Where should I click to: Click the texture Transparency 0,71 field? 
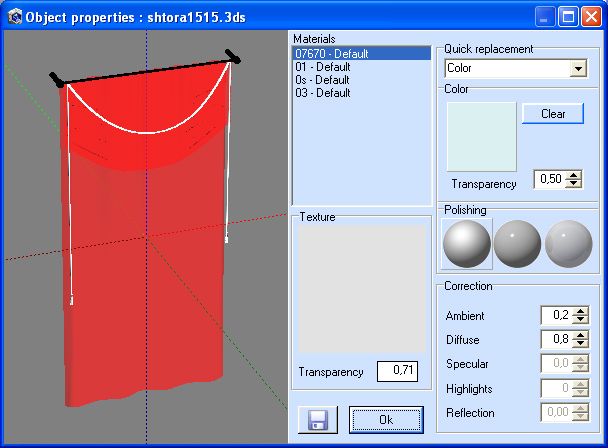pos(397,371)
